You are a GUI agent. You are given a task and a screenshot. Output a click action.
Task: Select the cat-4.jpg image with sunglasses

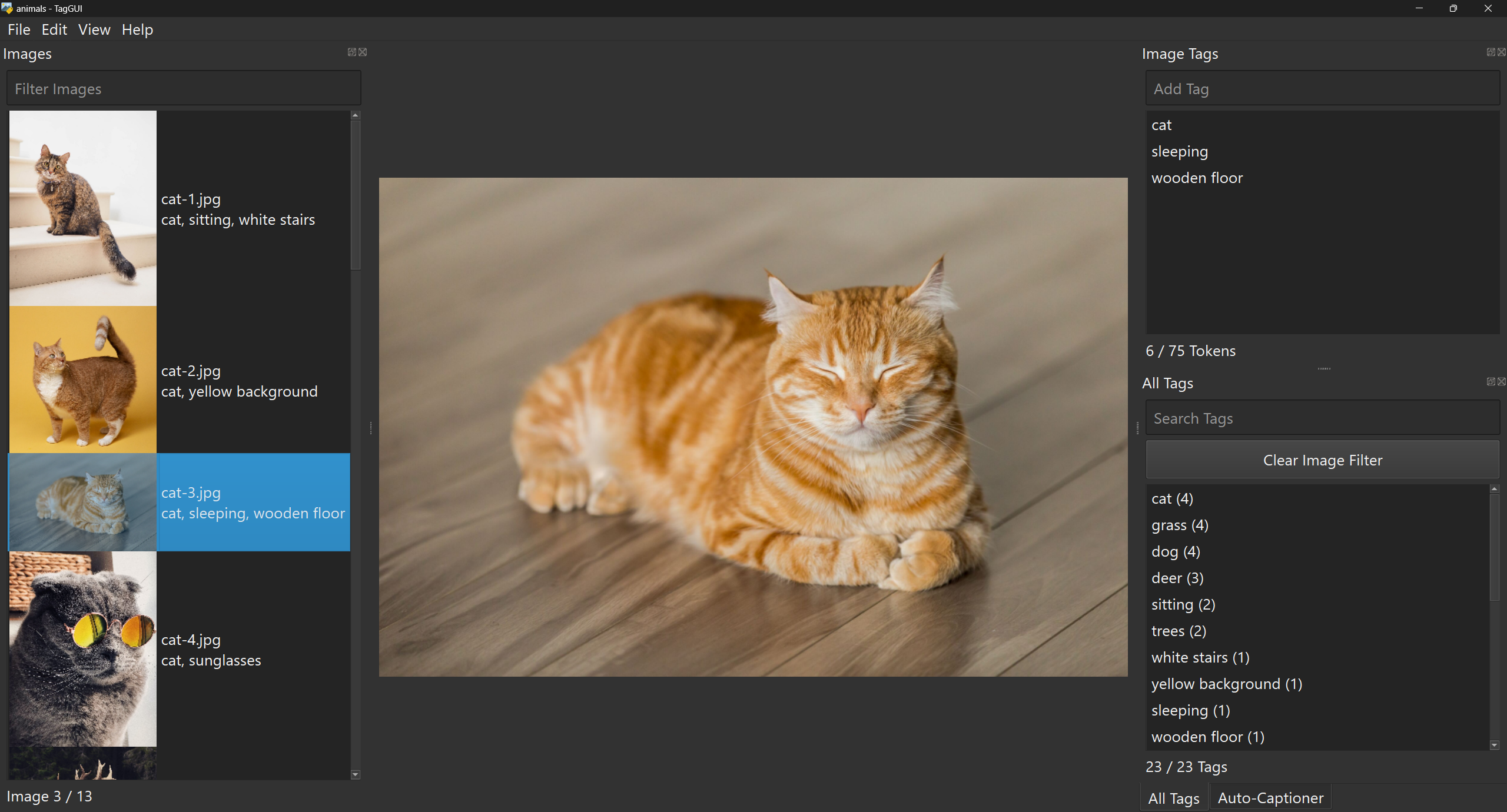(x=83, y=648)
